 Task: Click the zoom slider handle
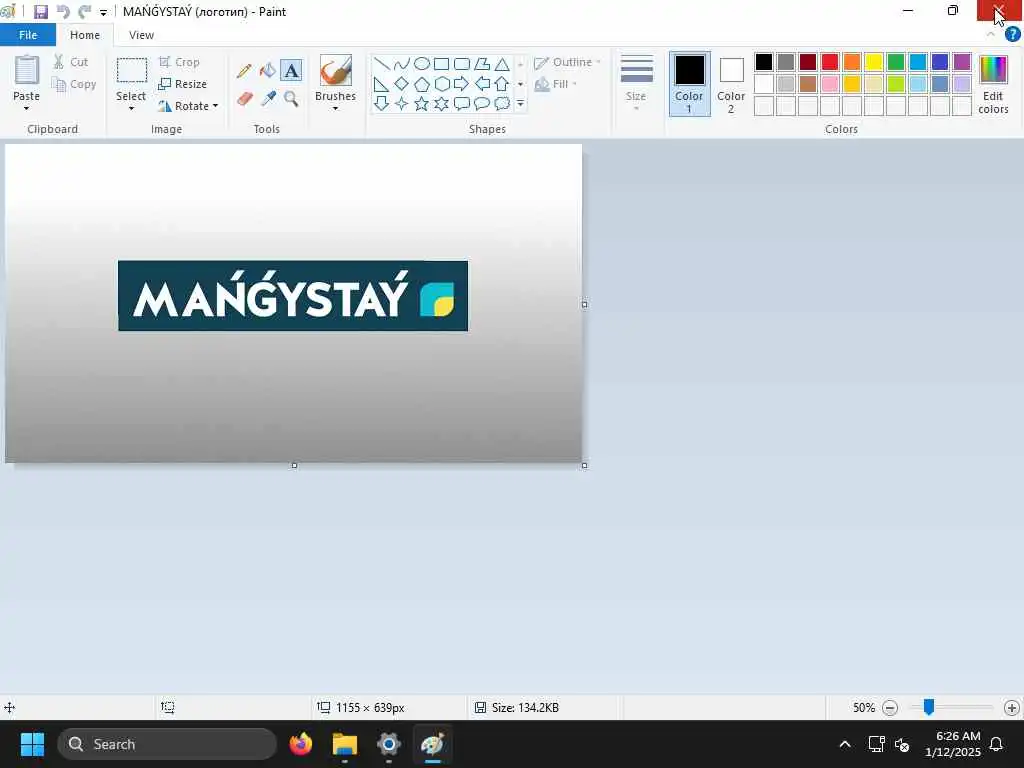pos(929,707)
